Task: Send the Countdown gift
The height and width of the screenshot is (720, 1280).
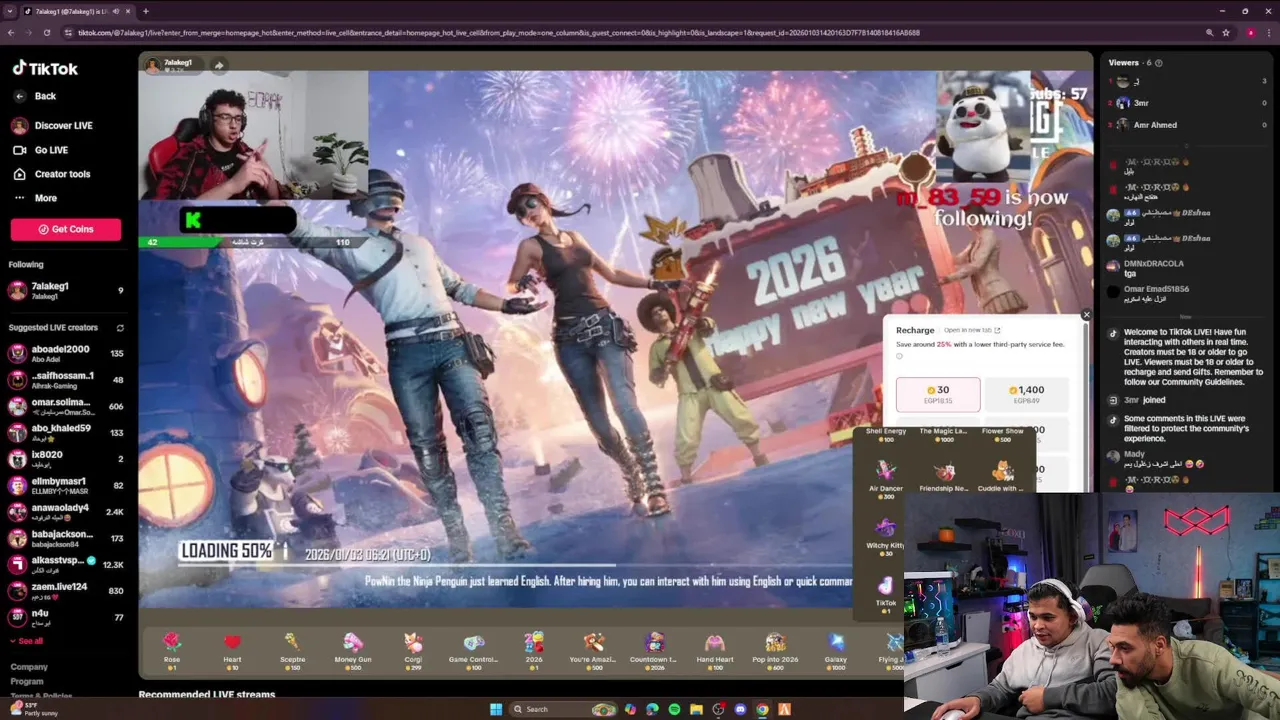Action: point(654,650)
